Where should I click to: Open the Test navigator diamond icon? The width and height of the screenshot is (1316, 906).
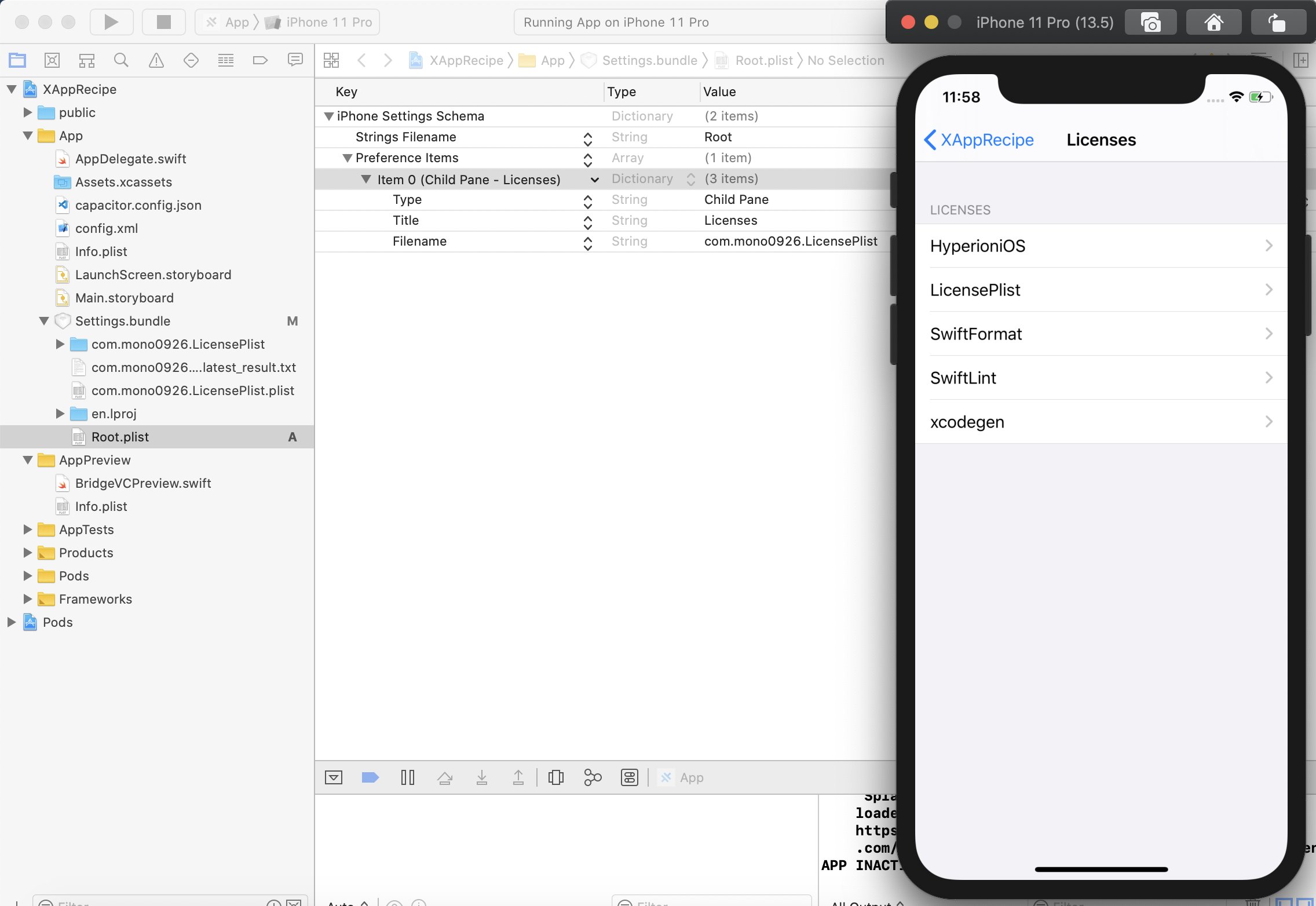coord(191,60)
